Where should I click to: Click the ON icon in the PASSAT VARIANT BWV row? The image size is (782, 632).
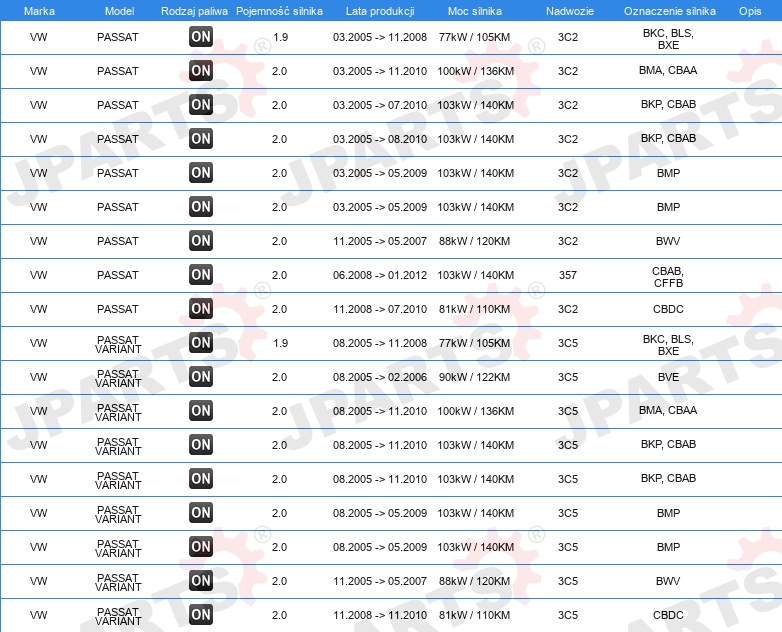(200, 580)
